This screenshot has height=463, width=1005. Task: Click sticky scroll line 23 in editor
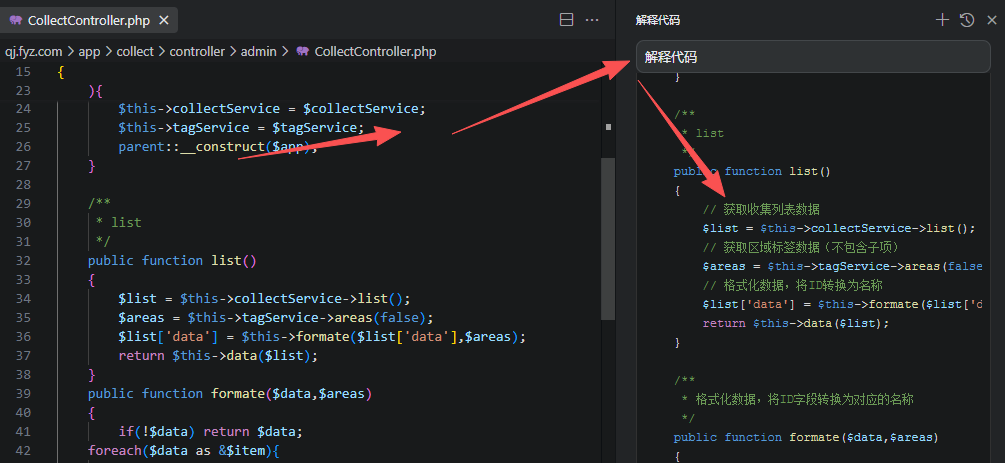point(96,90)
